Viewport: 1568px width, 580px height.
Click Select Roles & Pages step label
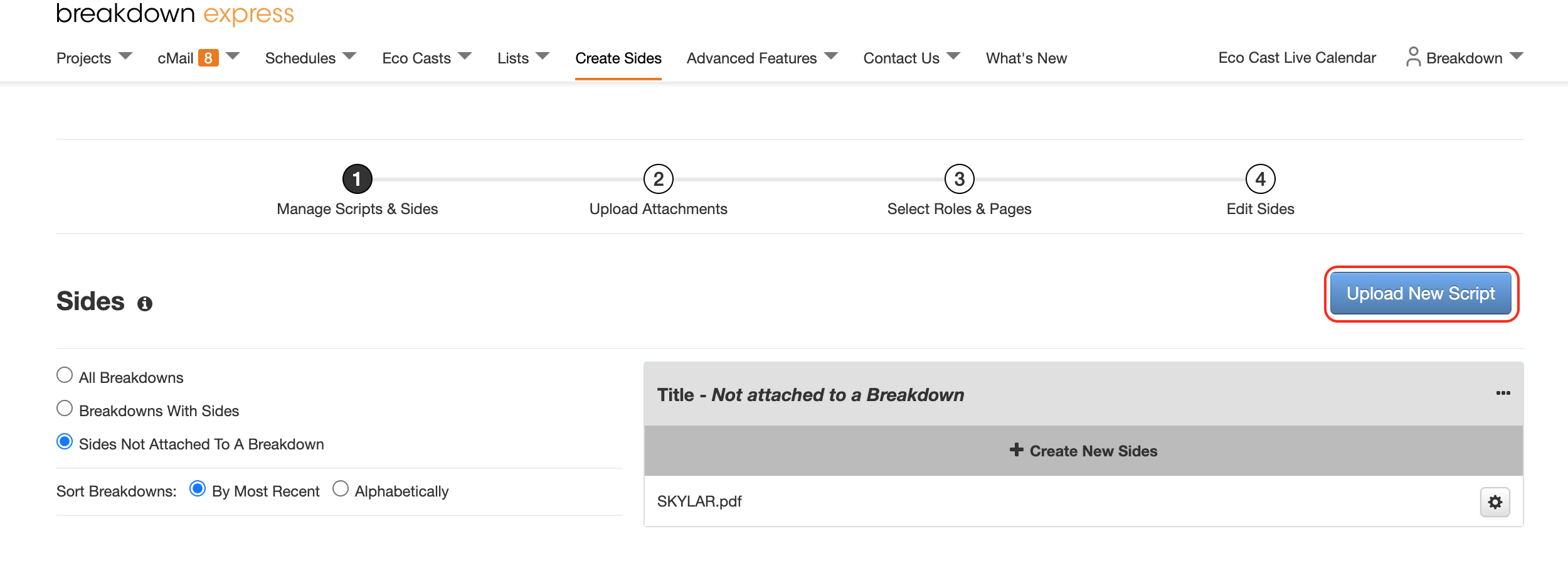(960, 209)
